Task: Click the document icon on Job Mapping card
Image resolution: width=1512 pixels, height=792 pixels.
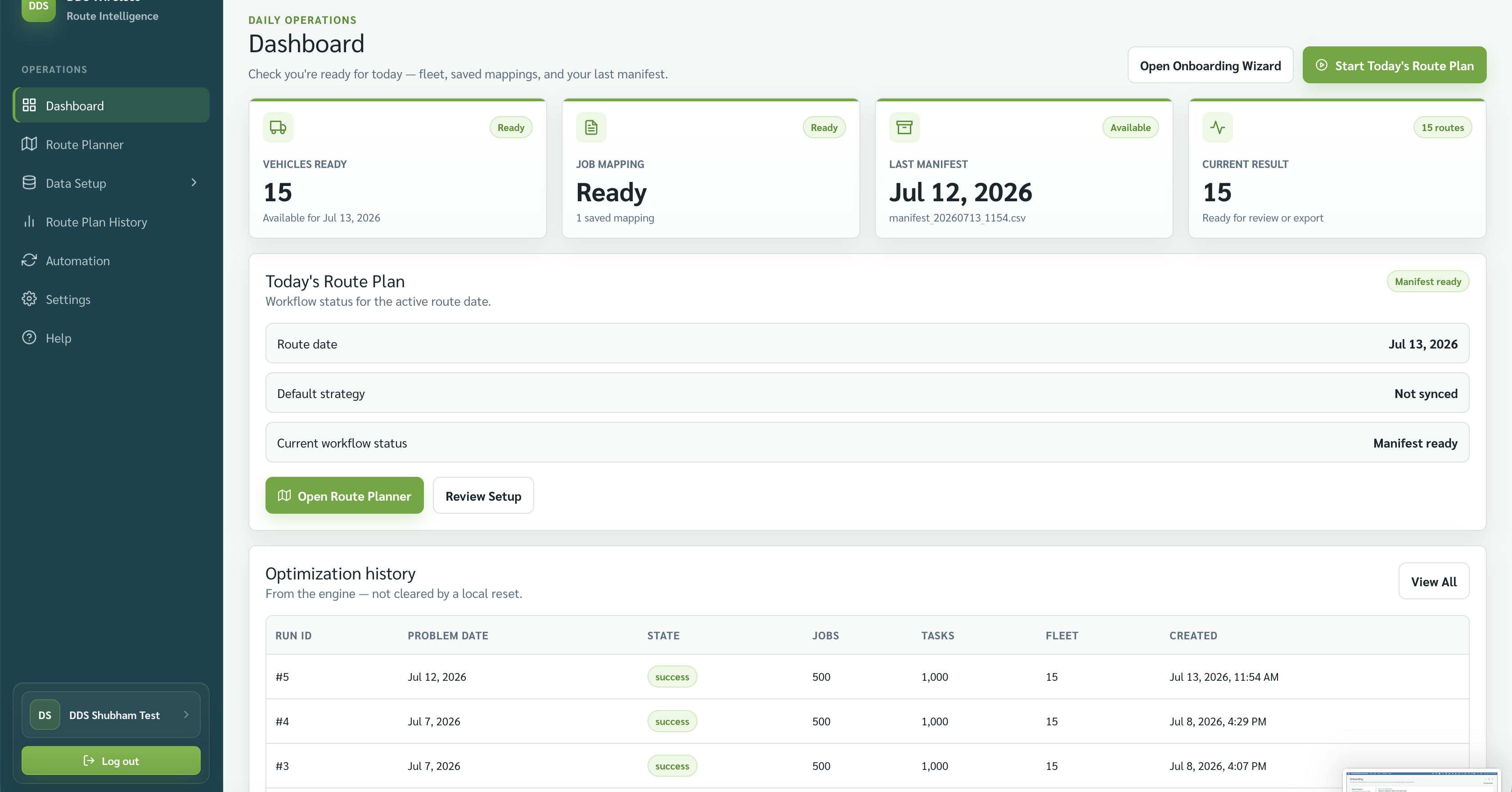Action: tap(591, 127)
